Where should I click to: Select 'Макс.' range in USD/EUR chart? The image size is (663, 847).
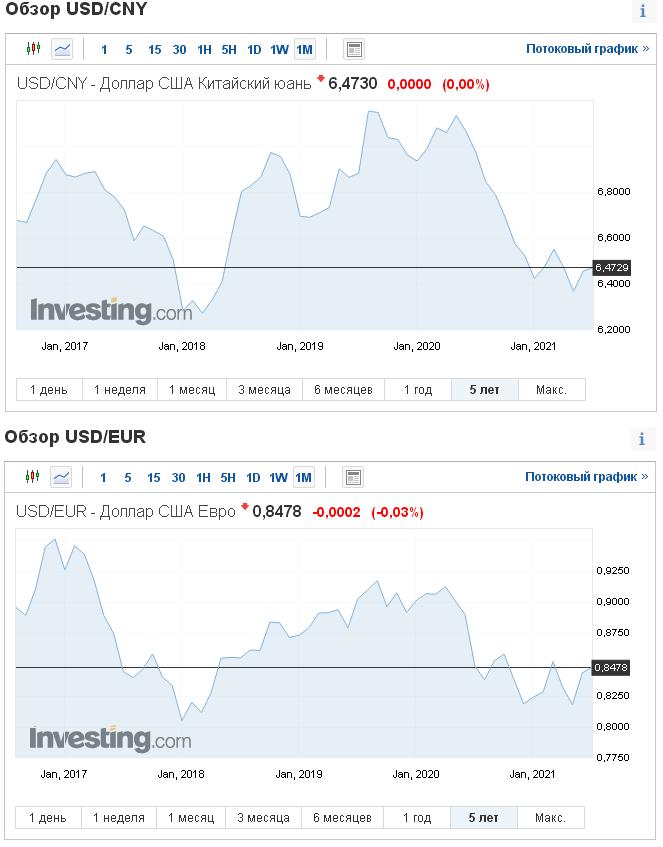[x=551, y=817]
